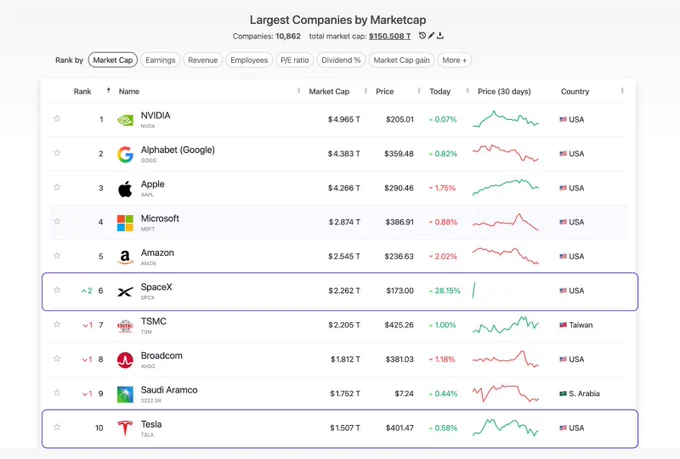This screenshot has height=459, width=680.
Task: Open the Alphabet (Google) company page
Action: [178, 150]
